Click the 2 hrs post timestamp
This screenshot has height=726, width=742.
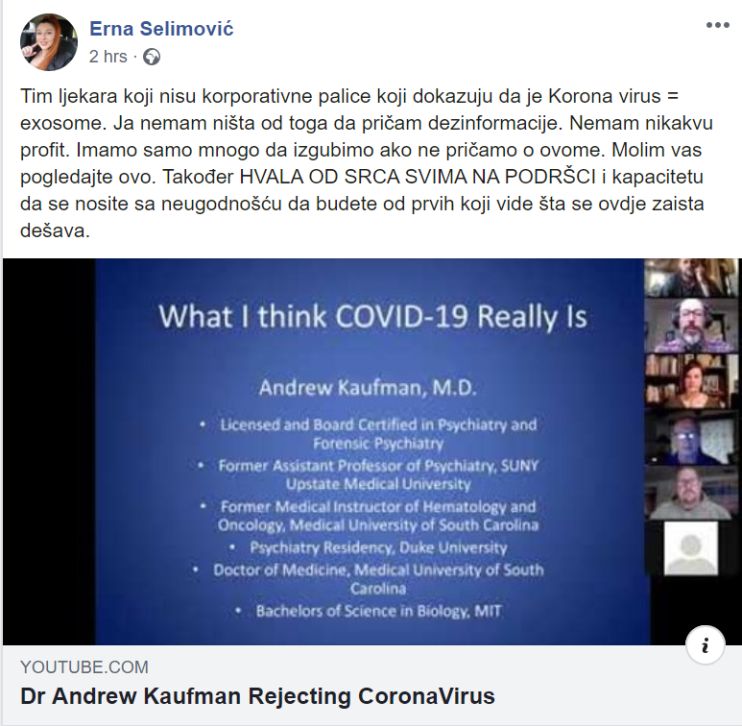[x=108, y=57]
